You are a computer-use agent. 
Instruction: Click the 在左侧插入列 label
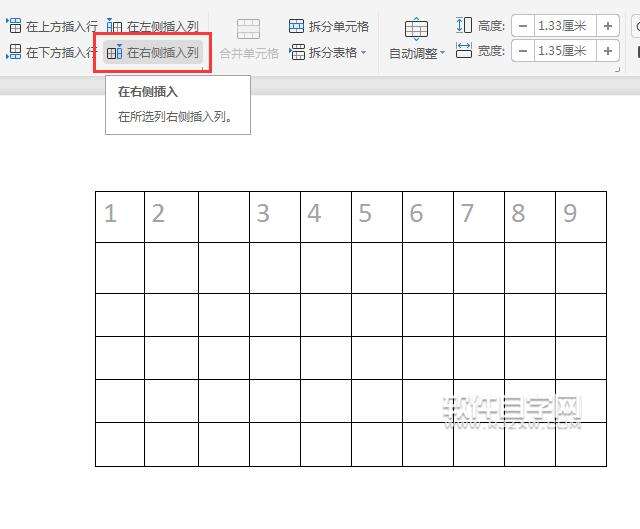[163, 27]
